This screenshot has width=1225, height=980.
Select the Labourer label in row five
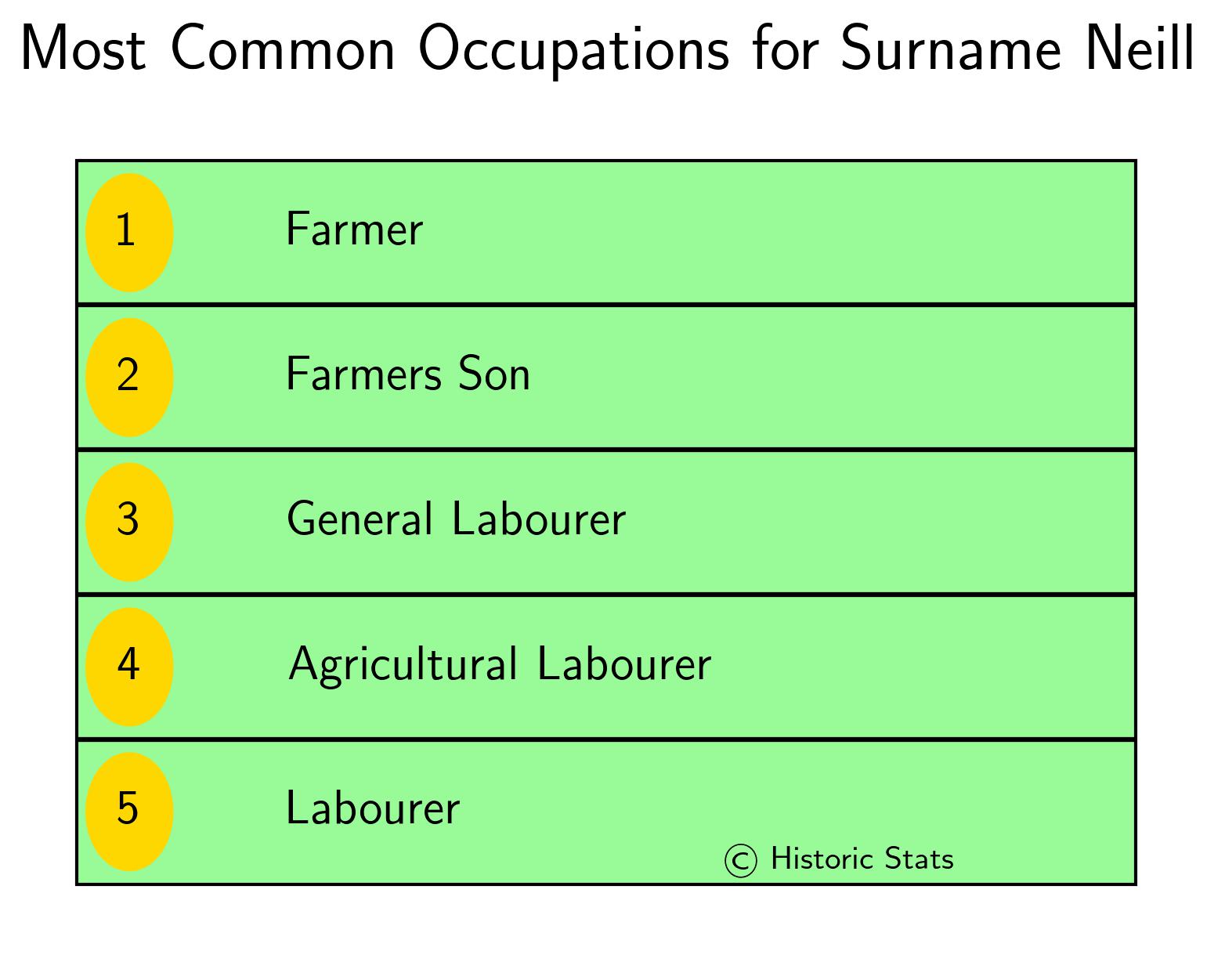pyautogui.click(x=373, y=808)
